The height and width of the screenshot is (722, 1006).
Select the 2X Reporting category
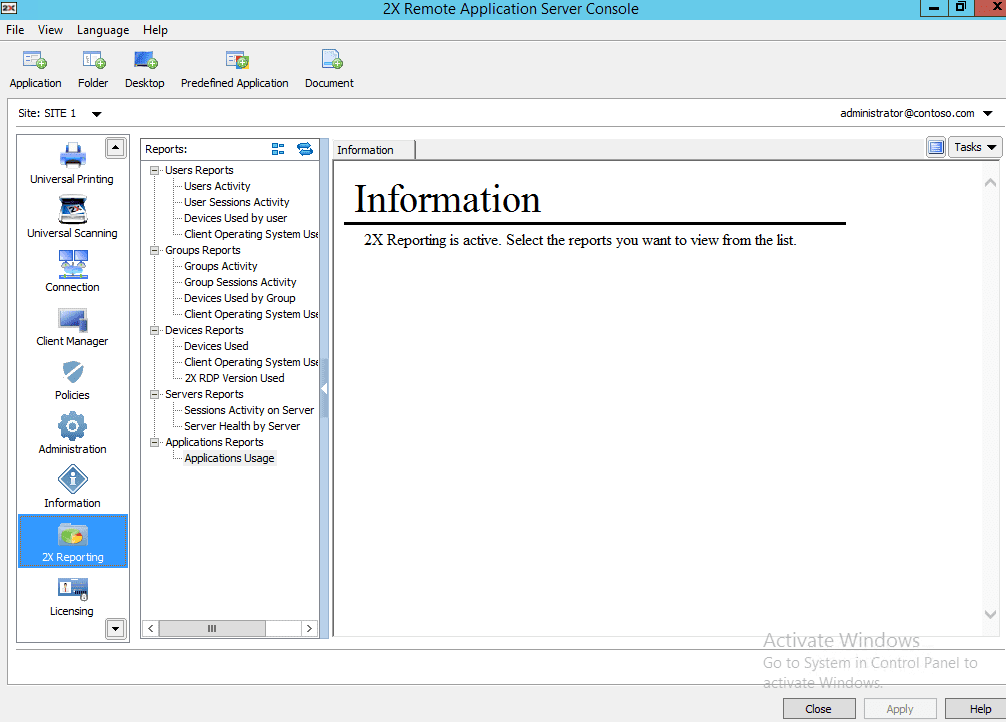[x=73, y=541]
